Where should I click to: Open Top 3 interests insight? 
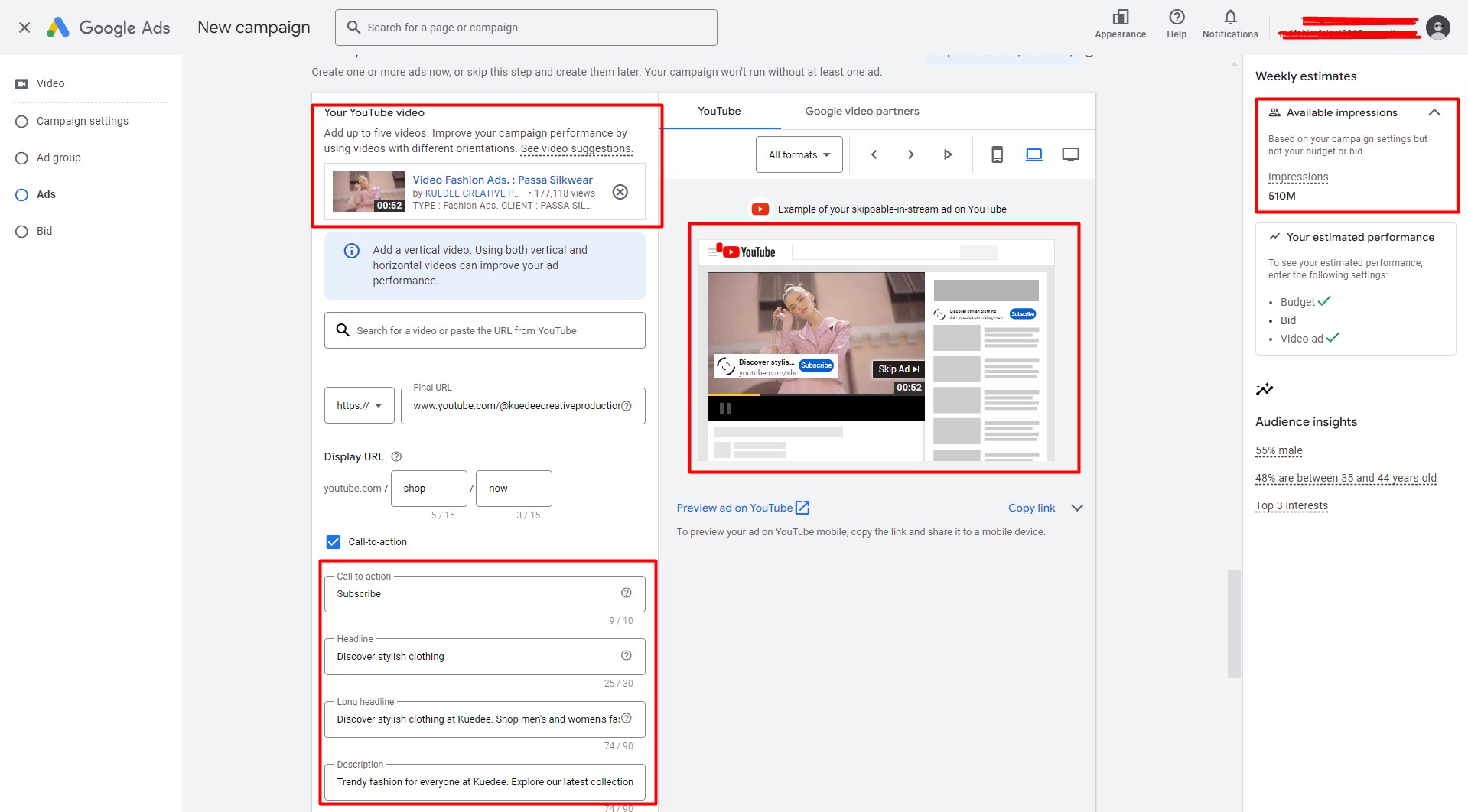(1291, 506)
